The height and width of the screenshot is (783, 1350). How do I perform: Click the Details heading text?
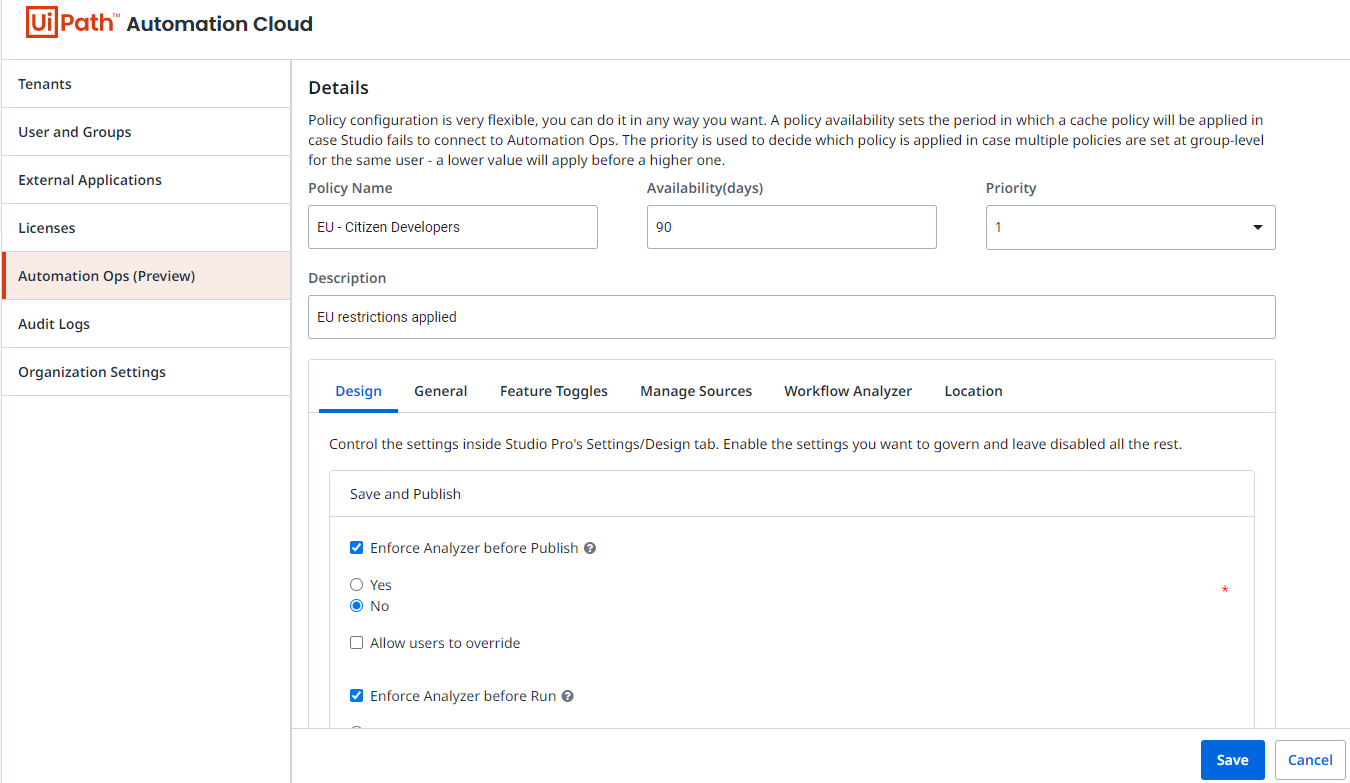click(338, 88)
